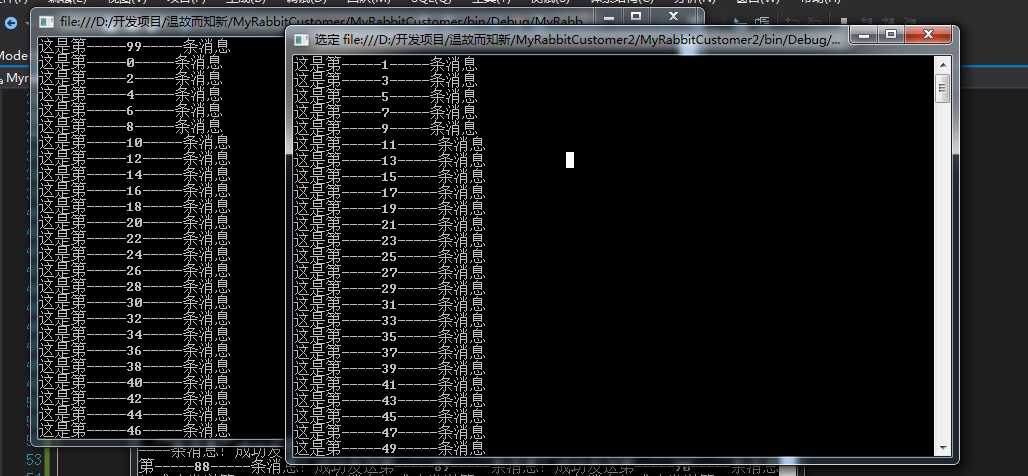Click the line reading 这是第-----31------条消息

[x=389, y=305]
